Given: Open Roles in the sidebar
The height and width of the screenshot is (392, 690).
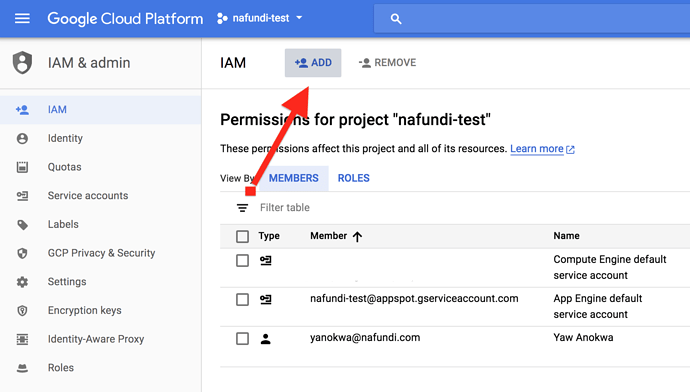Looking at the screenshot, I should [100, 368].
